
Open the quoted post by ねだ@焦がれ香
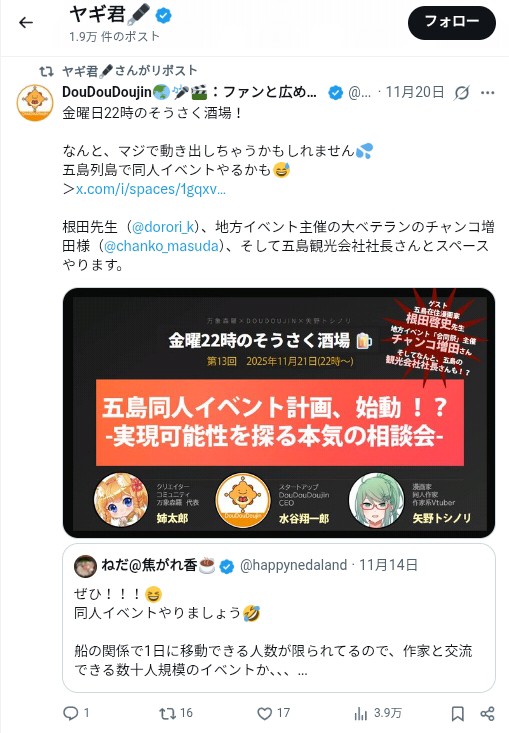click(279, 618)
